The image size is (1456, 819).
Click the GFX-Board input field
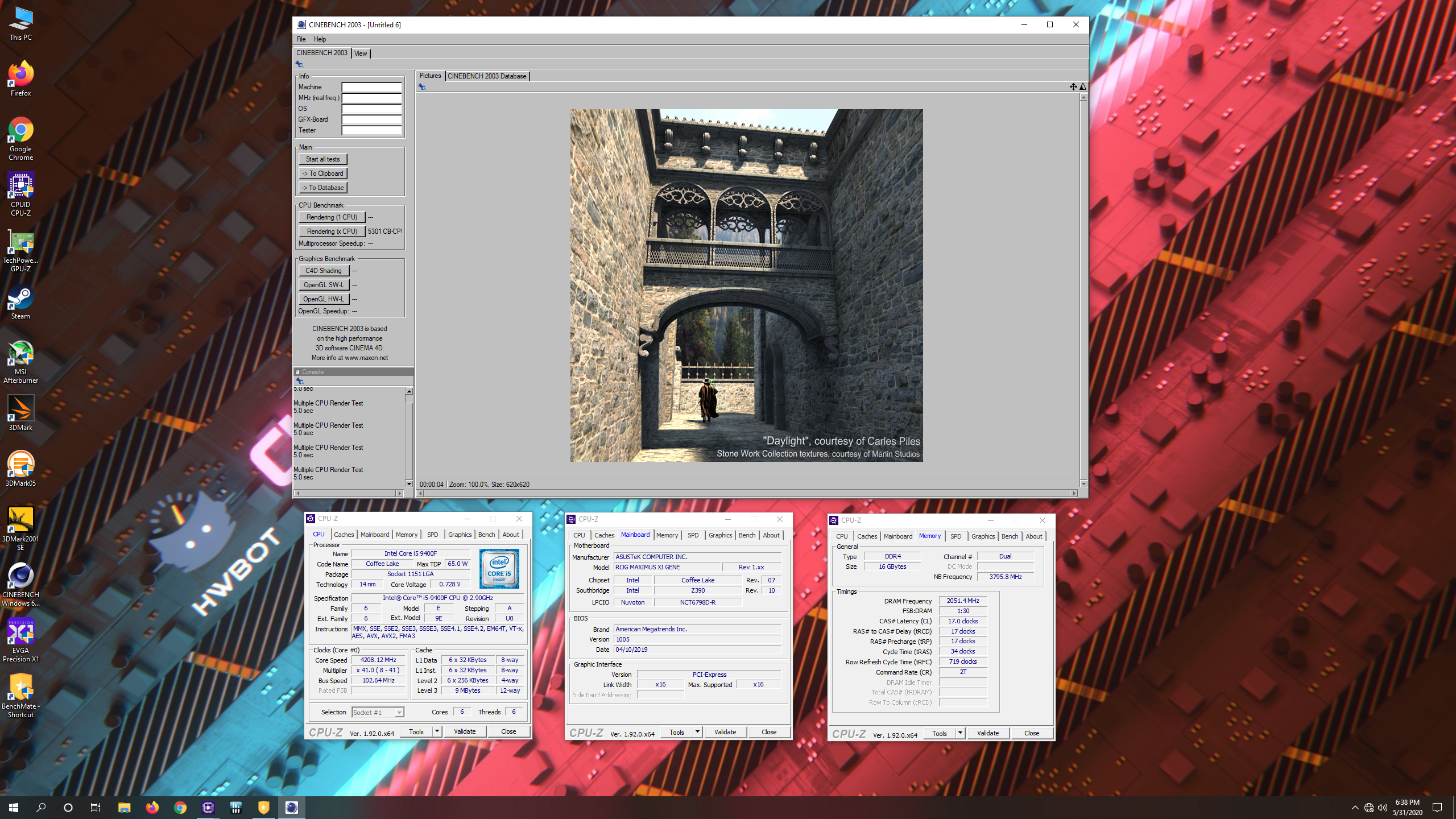(x=371, y=119)
